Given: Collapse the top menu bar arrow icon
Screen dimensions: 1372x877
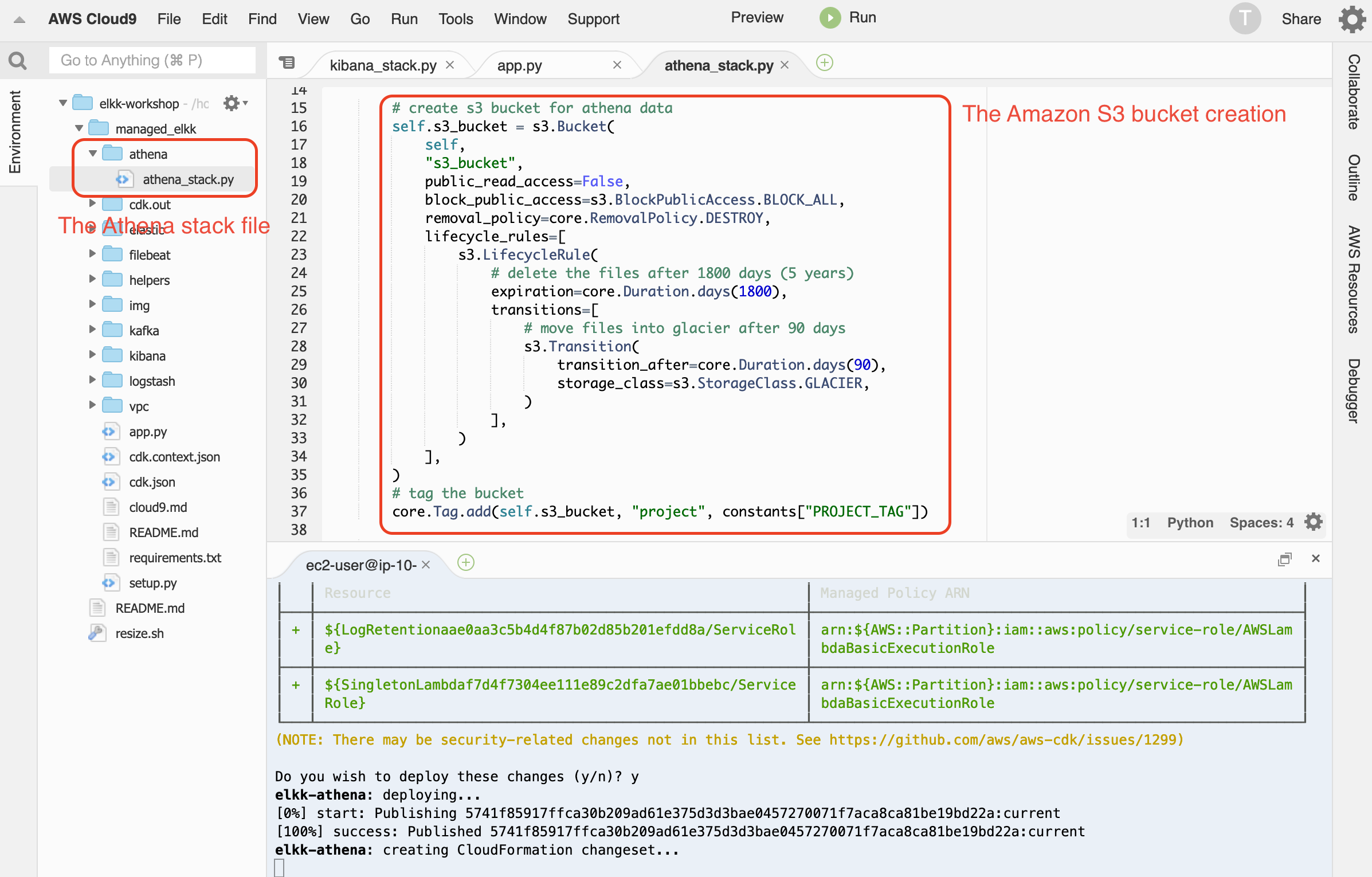Looking at the screenshot, I should (19, 19).
